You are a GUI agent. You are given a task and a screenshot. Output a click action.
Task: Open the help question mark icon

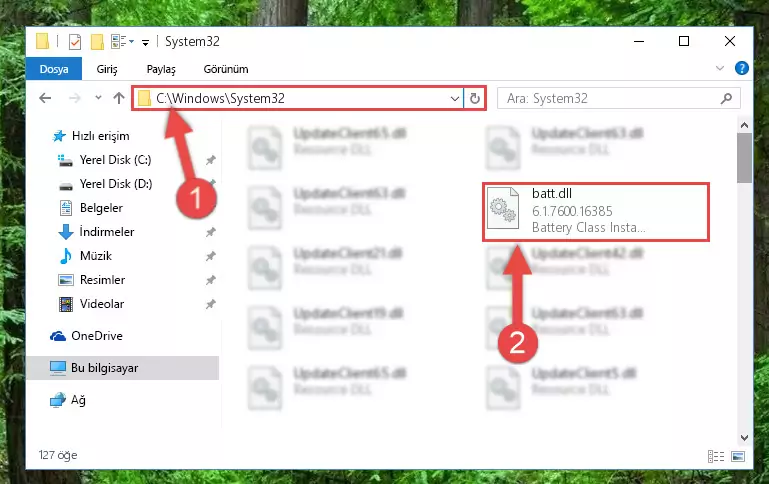(x=742, y=68)
